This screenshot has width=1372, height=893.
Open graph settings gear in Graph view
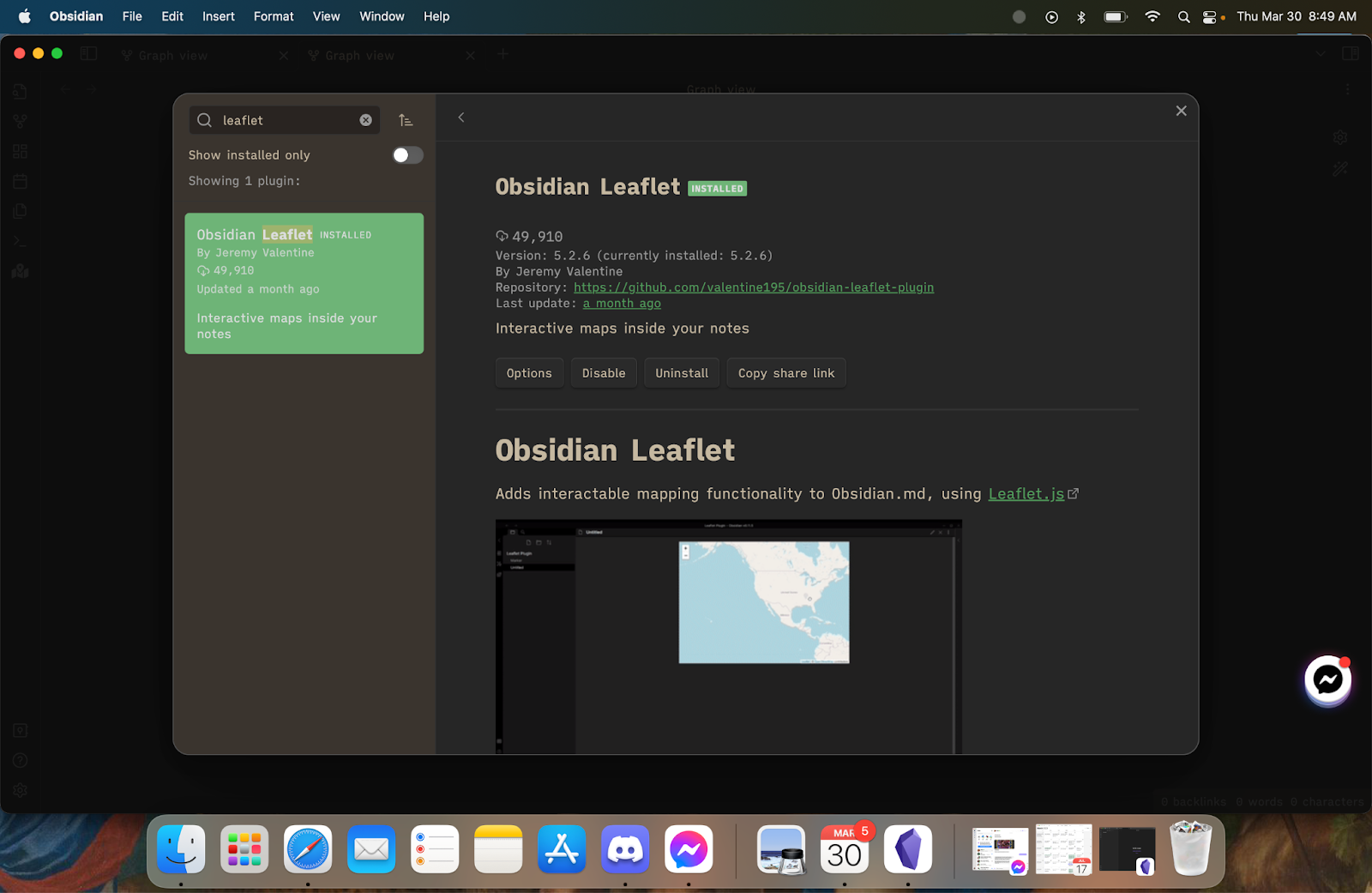point(1340,137)
